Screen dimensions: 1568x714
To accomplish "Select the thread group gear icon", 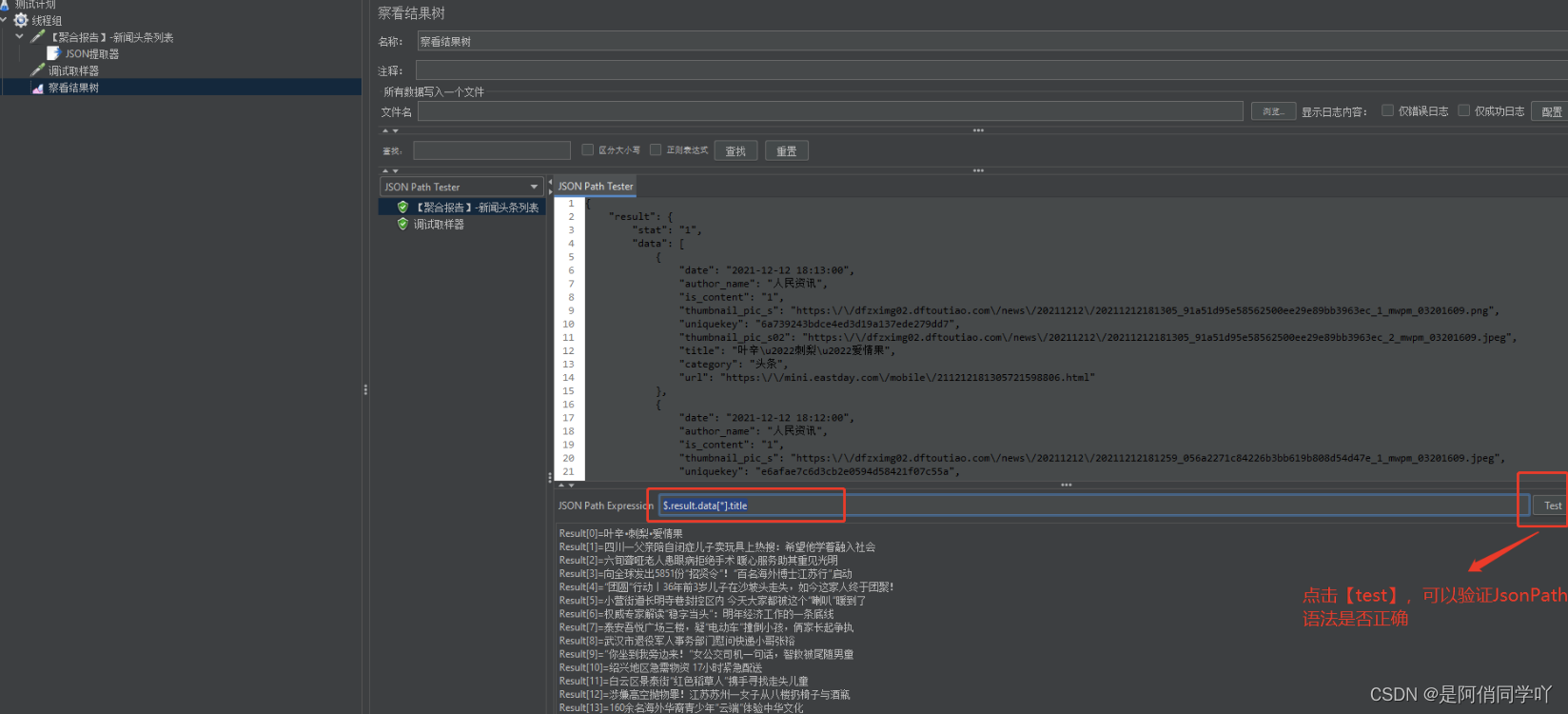I will click(x=21, y=20).
